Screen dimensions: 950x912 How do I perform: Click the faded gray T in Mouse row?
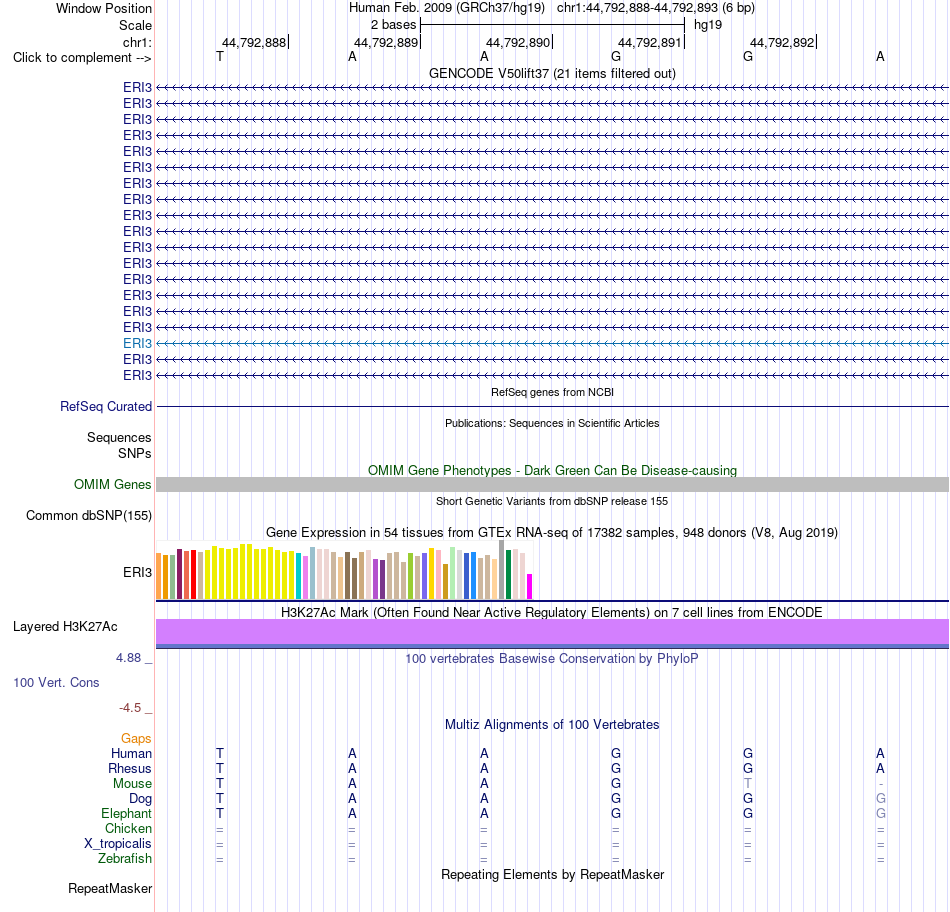[x=748, y=784]
